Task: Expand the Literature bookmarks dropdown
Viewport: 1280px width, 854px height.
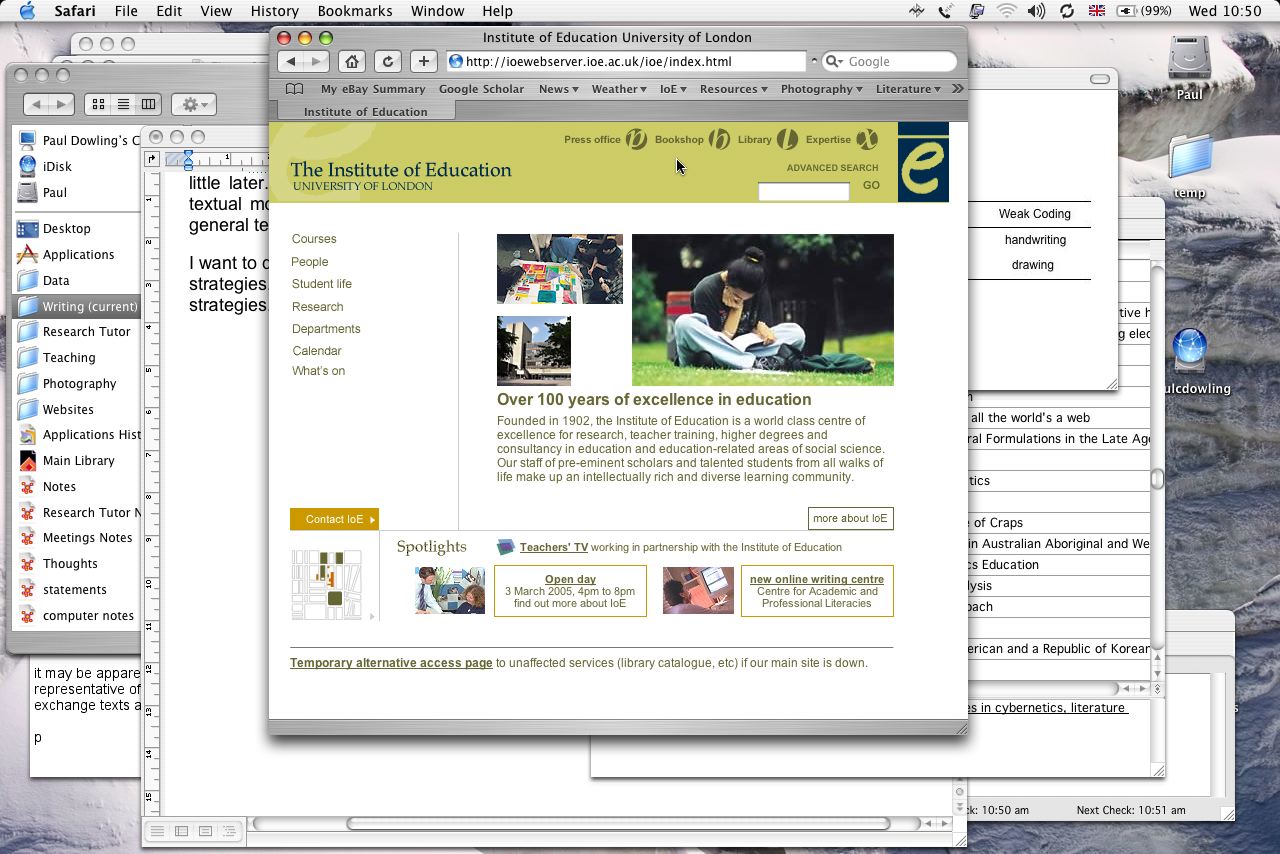Action: point(908,89)
